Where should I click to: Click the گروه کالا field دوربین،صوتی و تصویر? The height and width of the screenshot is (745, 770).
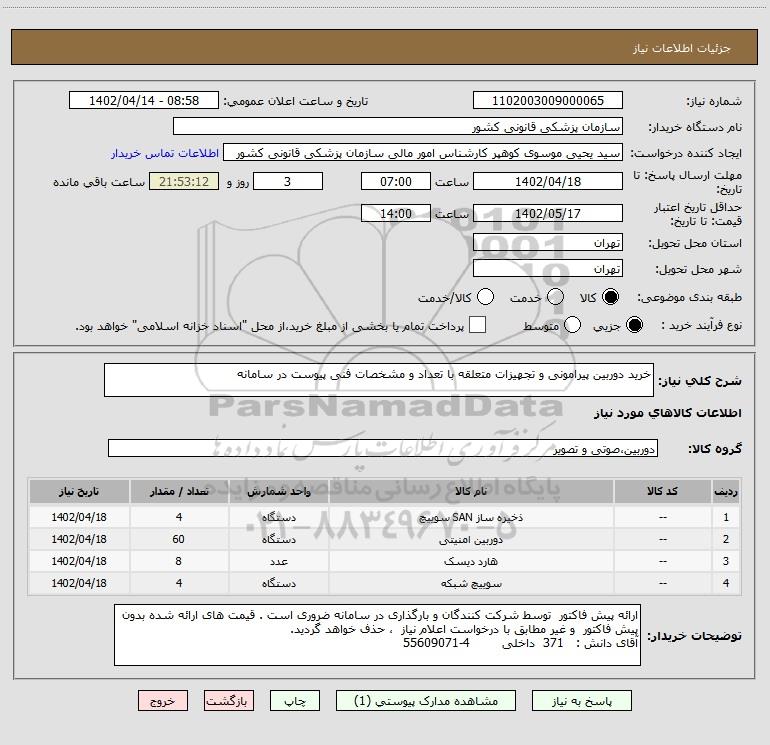(383, 448)
